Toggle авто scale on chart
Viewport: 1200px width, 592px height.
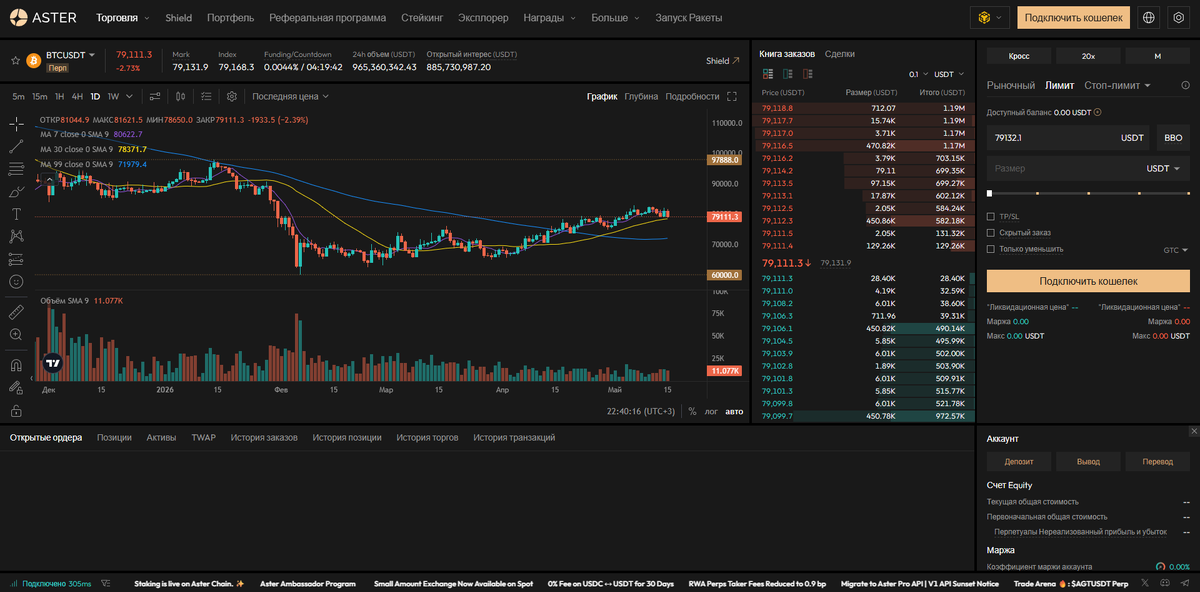[x=734, y=411]
